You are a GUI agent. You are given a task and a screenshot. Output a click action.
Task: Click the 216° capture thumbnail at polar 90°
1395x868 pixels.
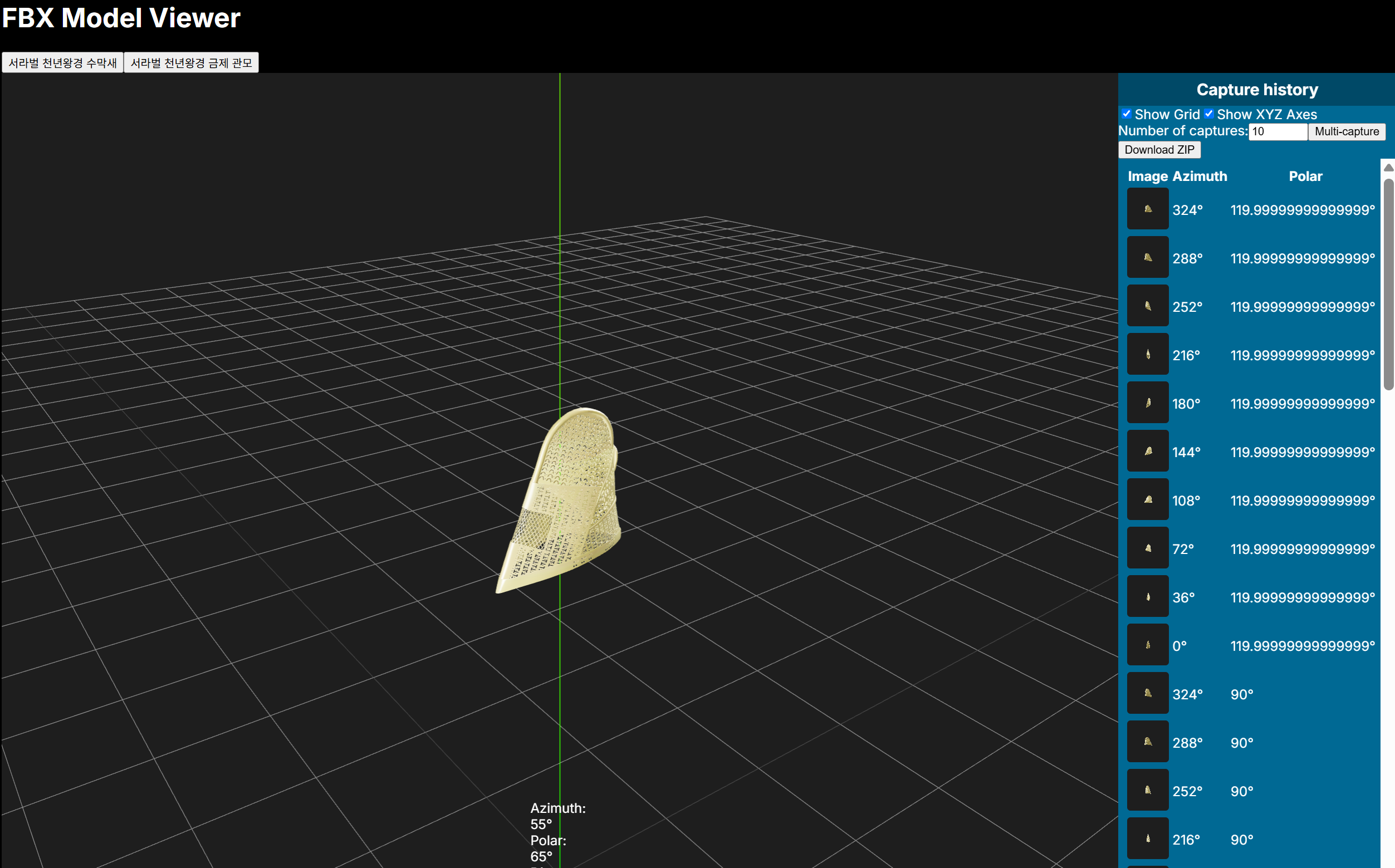pos(1147,838)
